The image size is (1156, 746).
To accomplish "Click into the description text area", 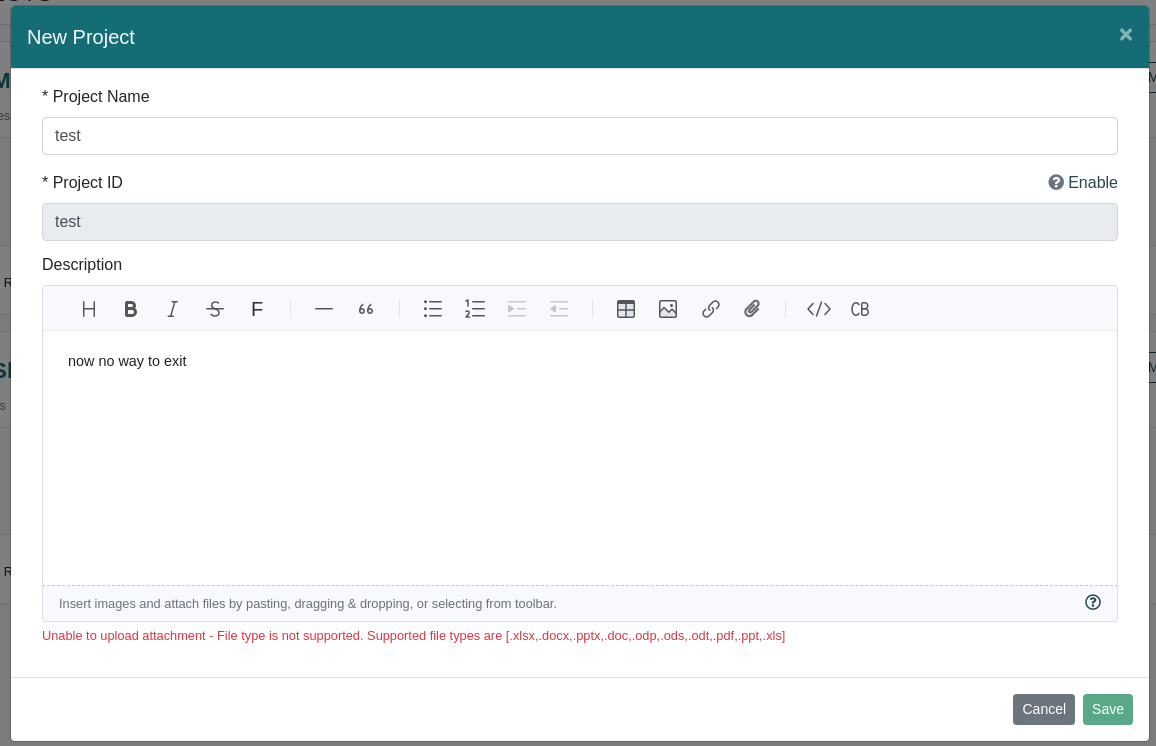I will (x=579, y=457).
